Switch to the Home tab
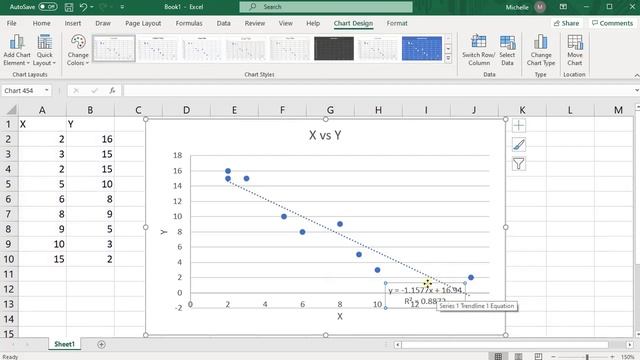The height and width of the screenshot is (360, 640). [x=42, y=23]
